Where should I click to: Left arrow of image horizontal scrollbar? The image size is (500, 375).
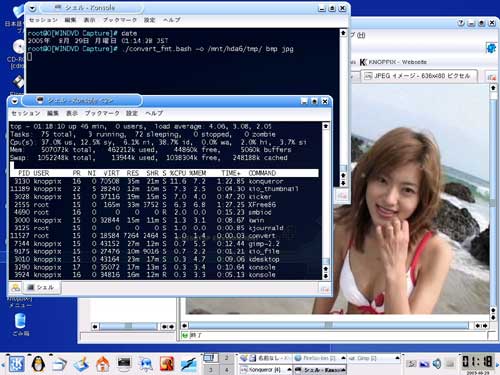click(184, 325)
